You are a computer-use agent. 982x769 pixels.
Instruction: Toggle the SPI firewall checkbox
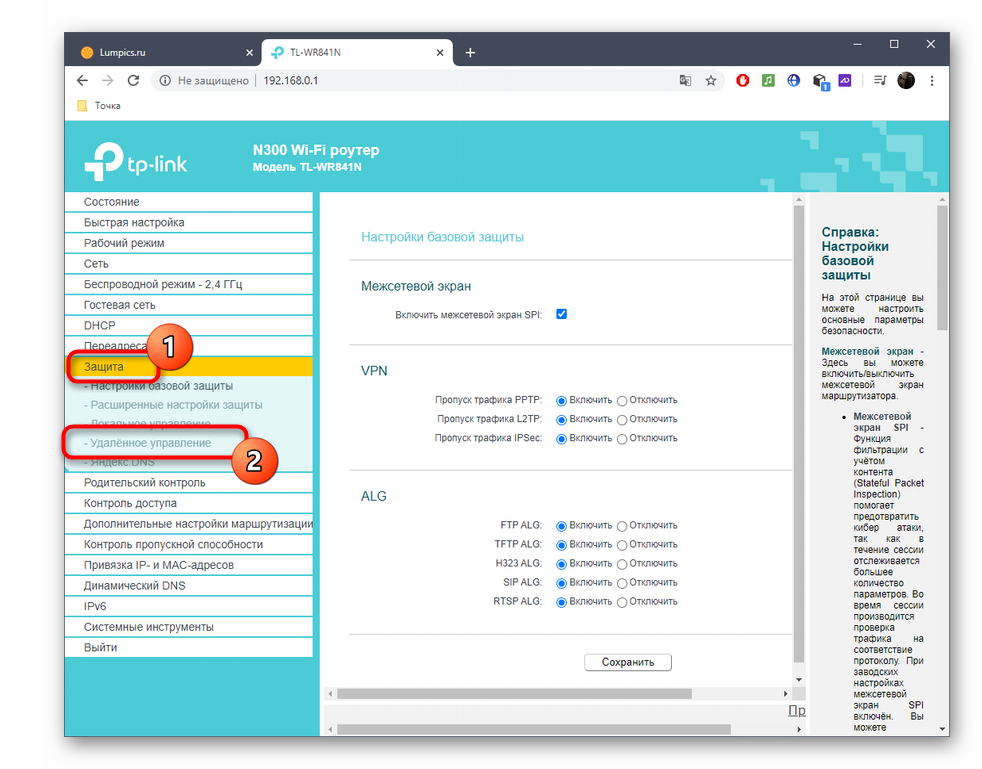[562, 314]
